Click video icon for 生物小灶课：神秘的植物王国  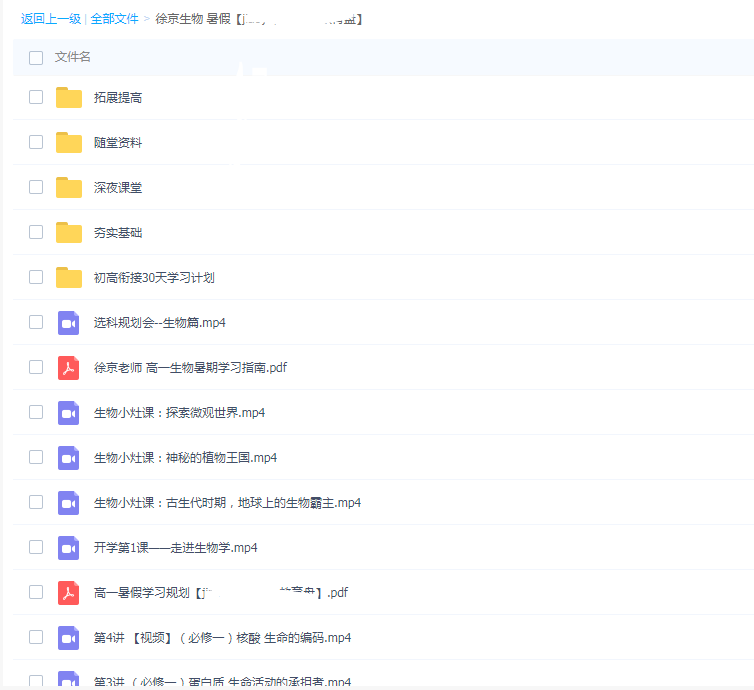(68, 458)
